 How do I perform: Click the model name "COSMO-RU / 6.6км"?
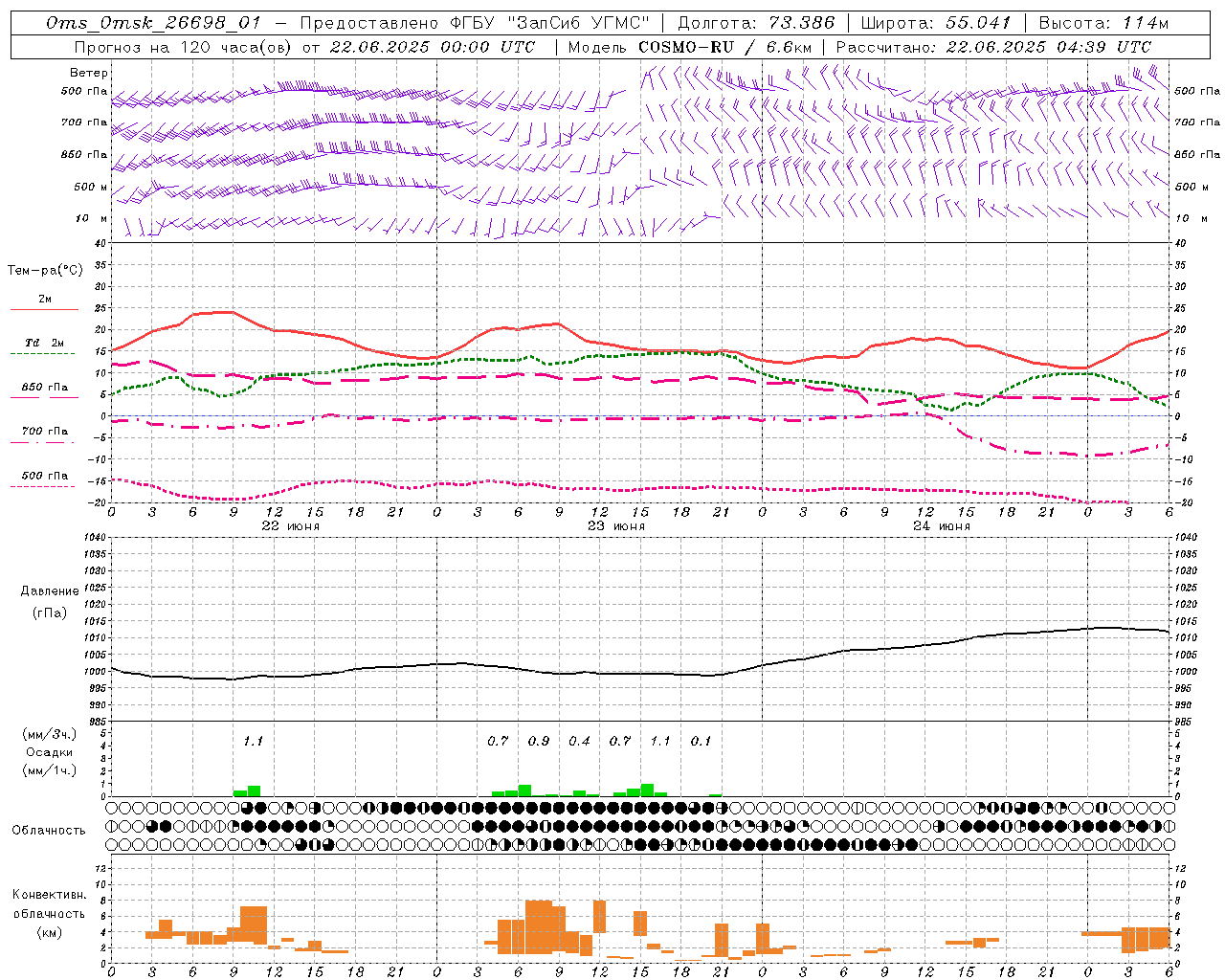tap(725, 47)
